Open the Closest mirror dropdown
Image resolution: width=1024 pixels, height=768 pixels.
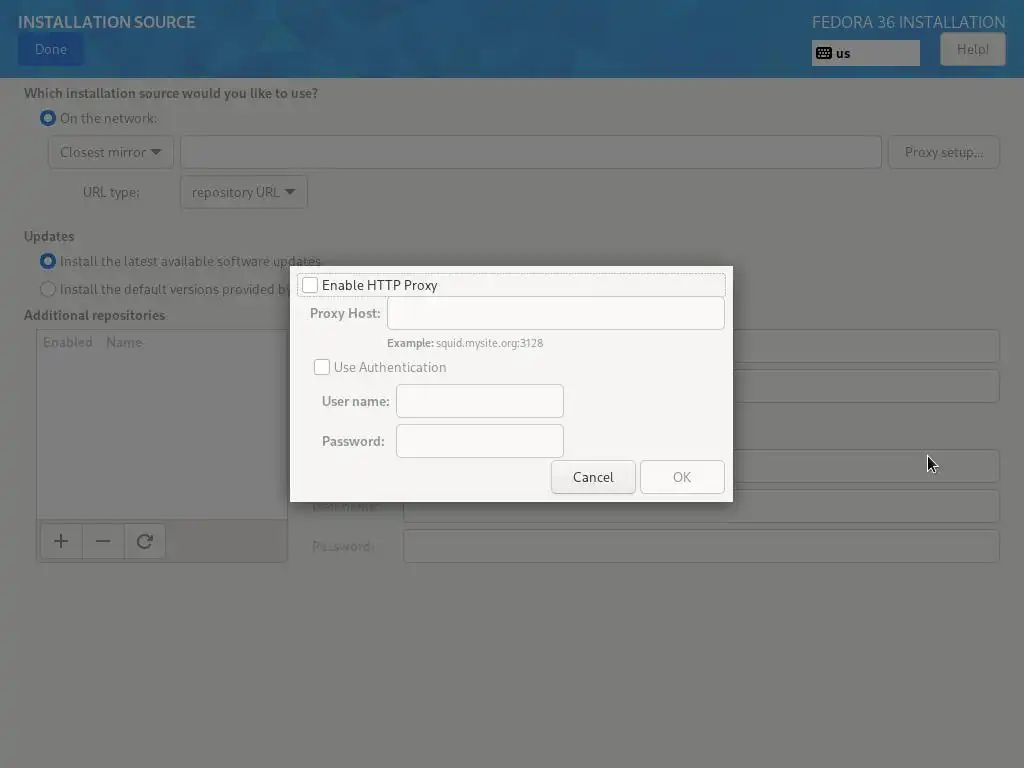(110, 152)
